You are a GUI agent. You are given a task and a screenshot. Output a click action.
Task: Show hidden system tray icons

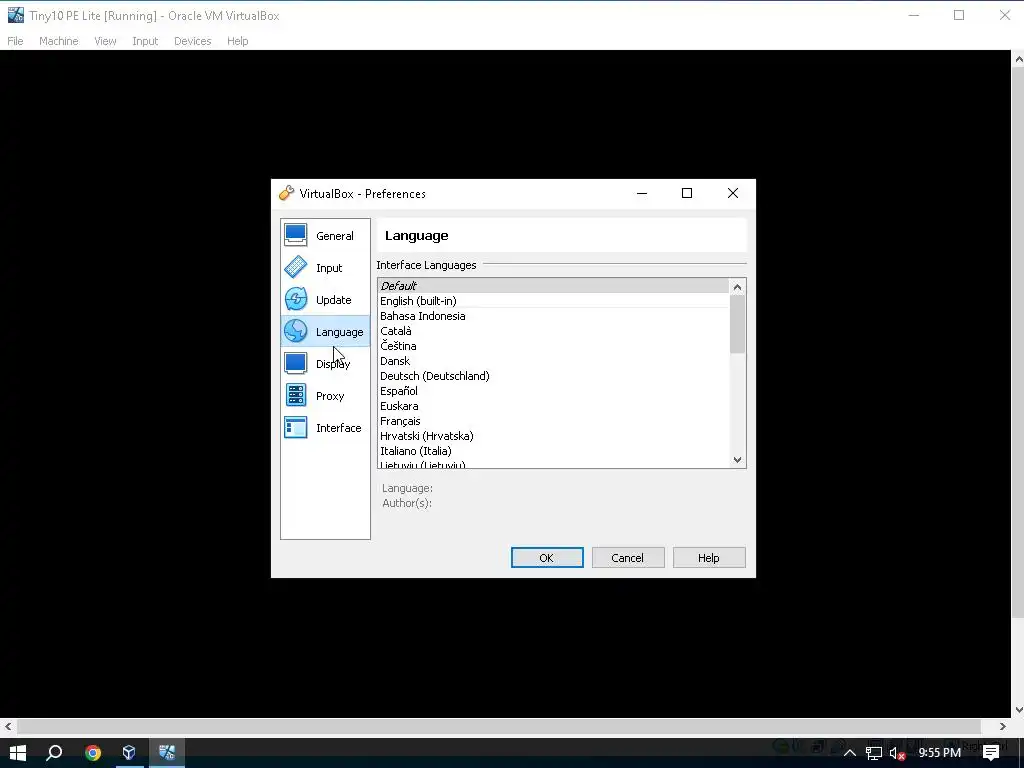[x=850, y=753]
